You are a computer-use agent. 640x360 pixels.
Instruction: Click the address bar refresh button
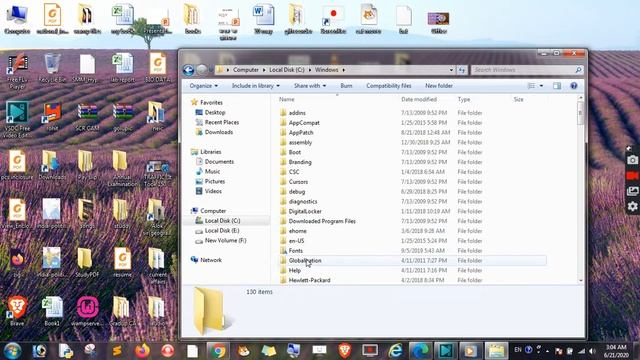[462, 70]
